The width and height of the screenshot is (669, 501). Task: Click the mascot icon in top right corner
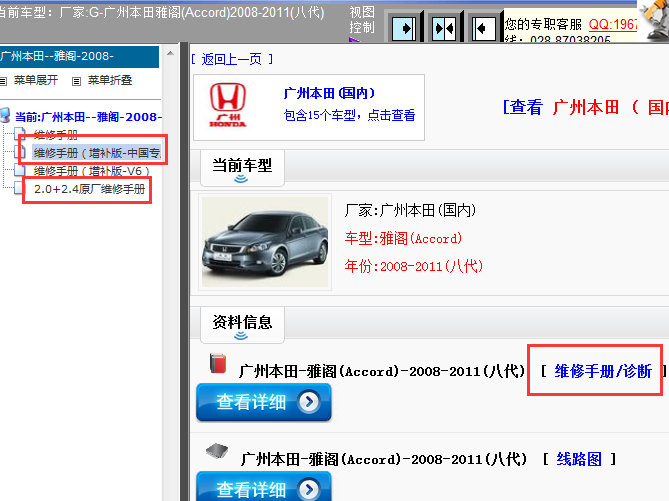(653, 19)
